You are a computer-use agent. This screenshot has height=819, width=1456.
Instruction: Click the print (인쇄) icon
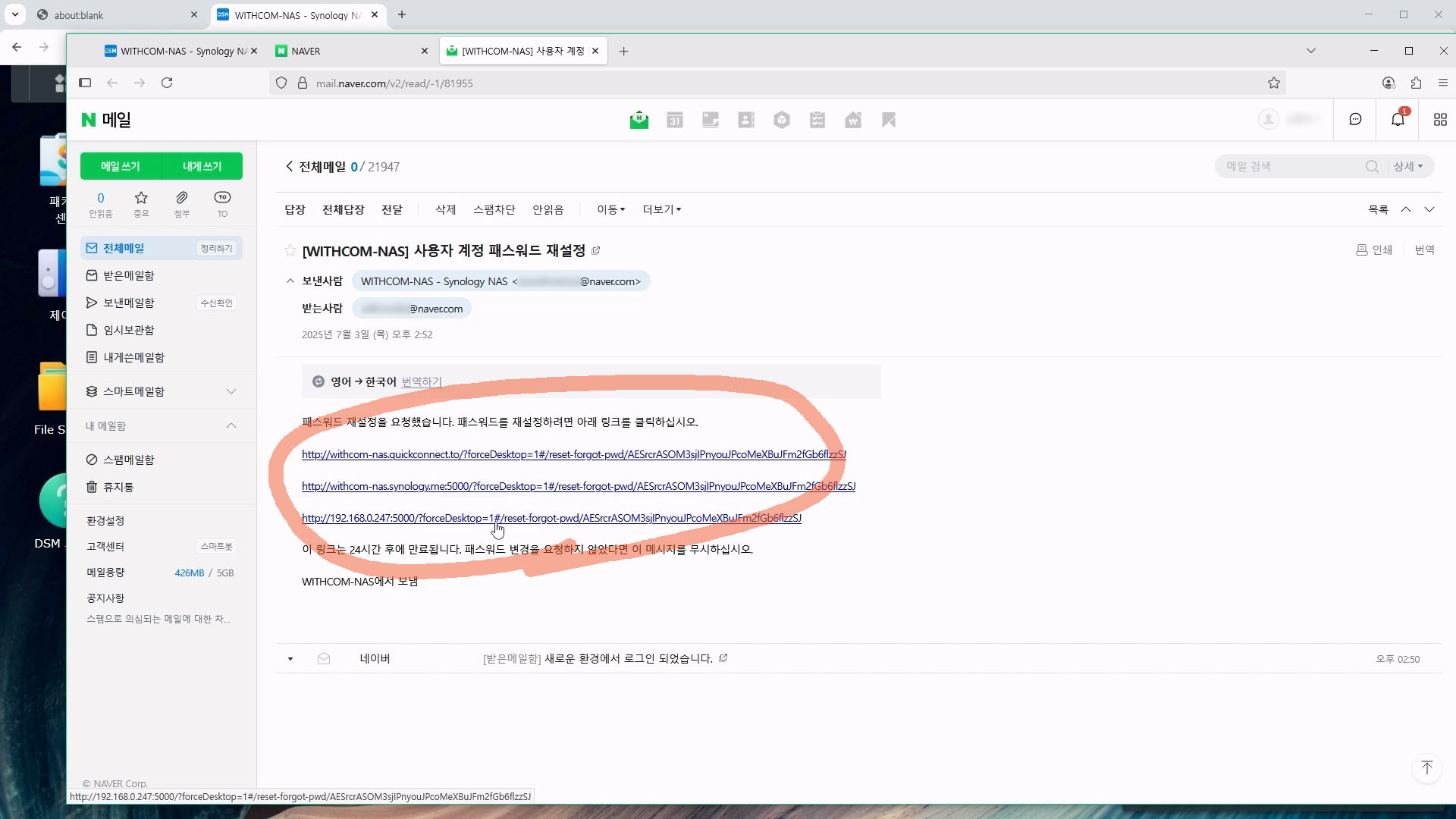[x=1361, y=249]
